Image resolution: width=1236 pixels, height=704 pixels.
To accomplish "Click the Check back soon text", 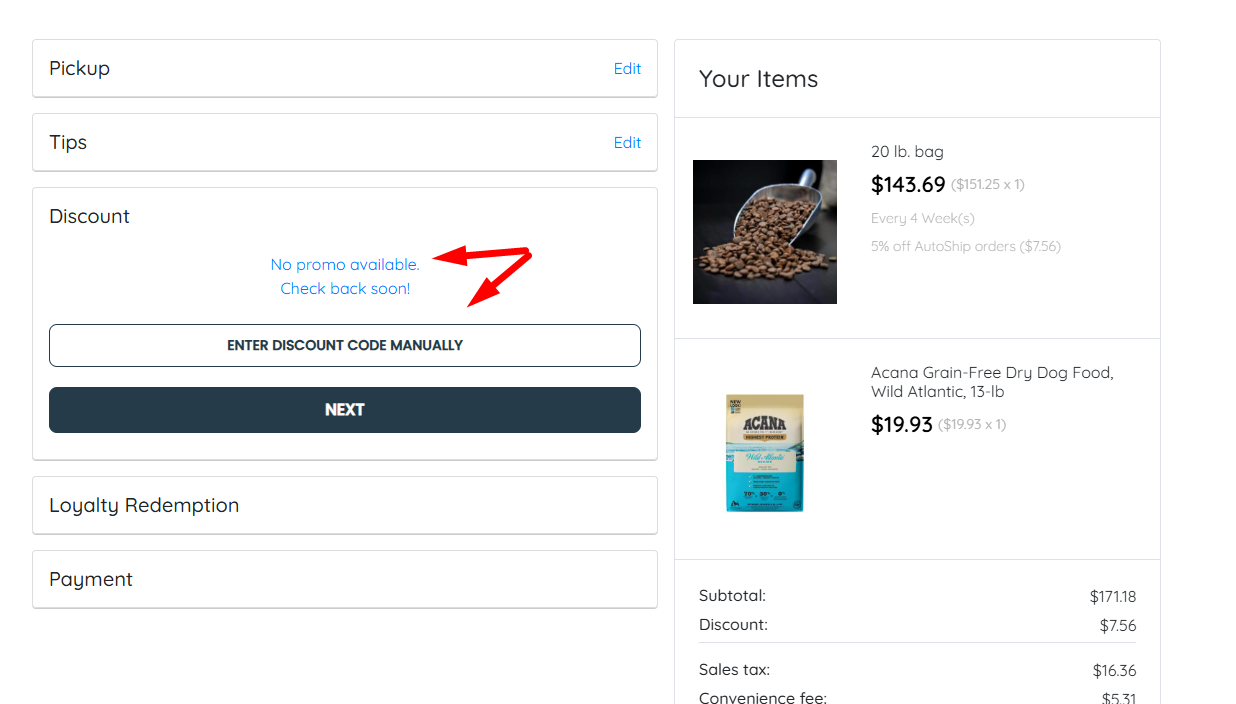I will (x=345, y=289).
